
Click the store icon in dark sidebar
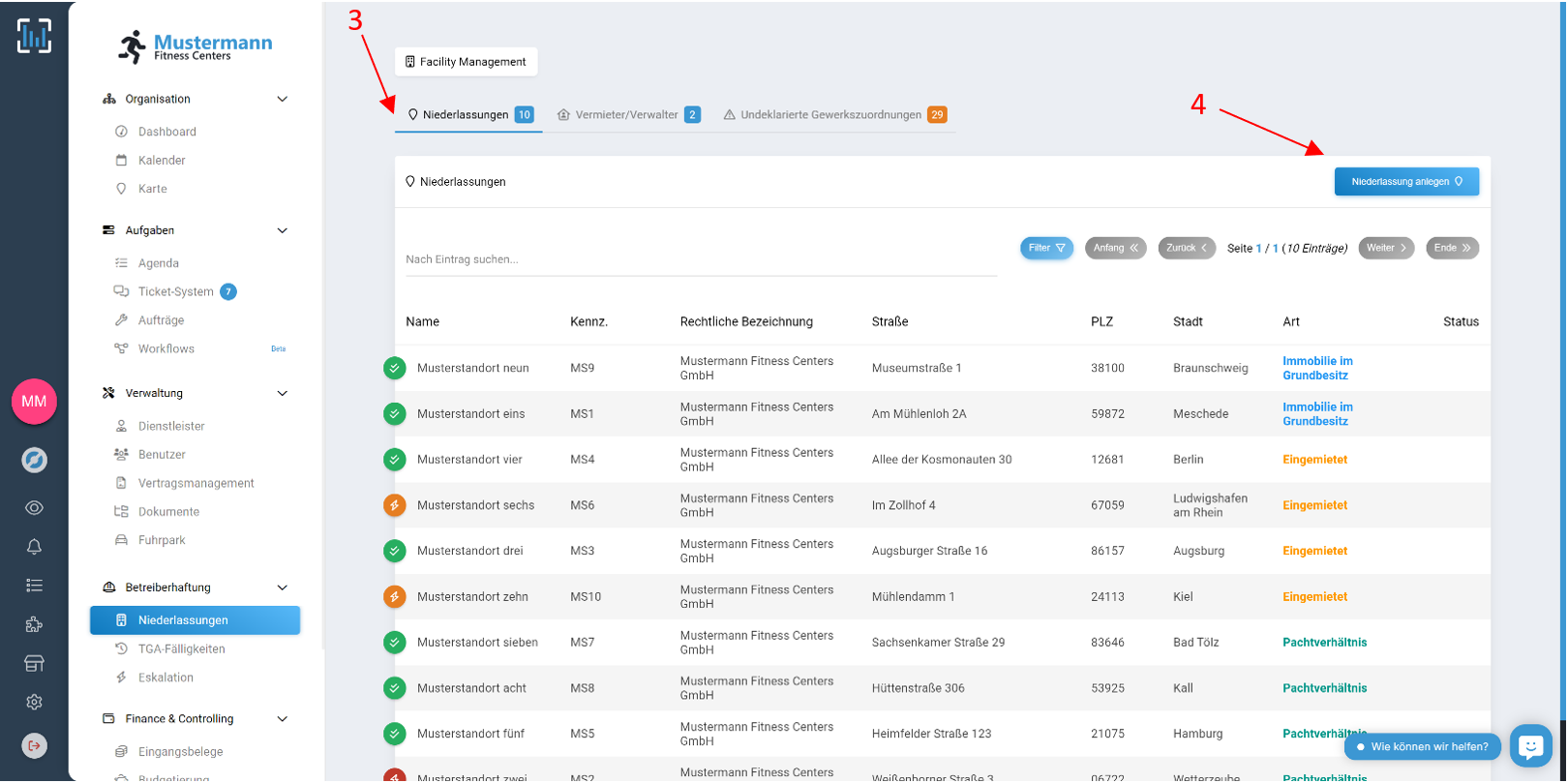(x=34, y=663)
